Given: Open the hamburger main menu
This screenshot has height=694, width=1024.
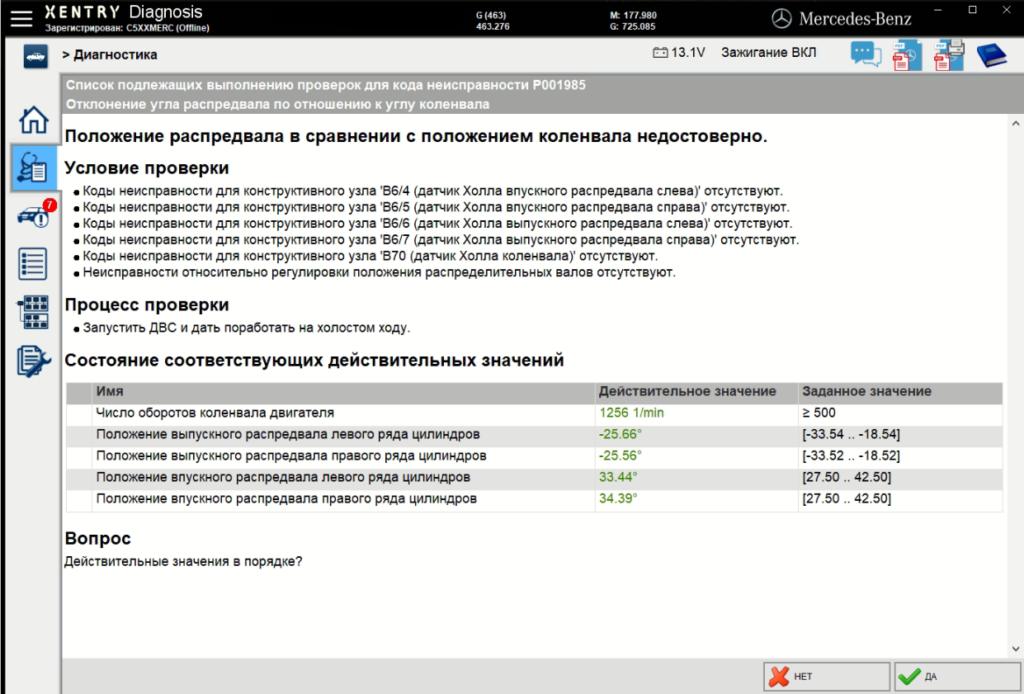Looking at the screenshot, I should click(x=21, y=17).
